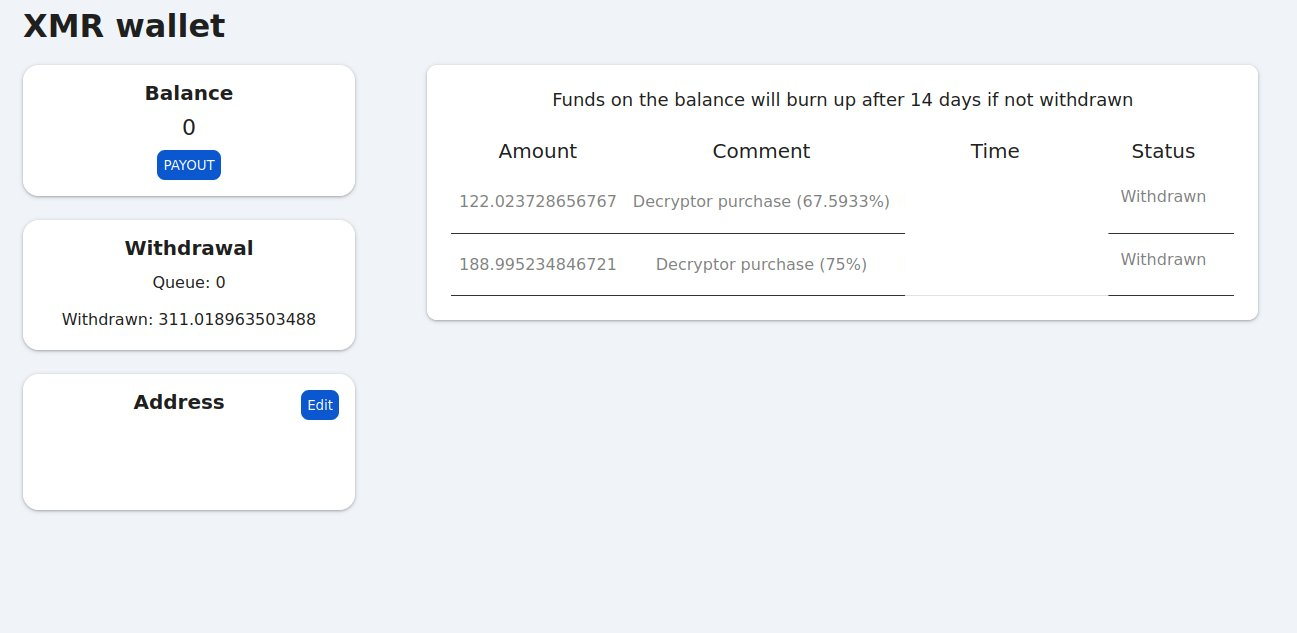Click the PAYOUT button
This screenshot has width=1297, height=633.
tap(189, 165)
